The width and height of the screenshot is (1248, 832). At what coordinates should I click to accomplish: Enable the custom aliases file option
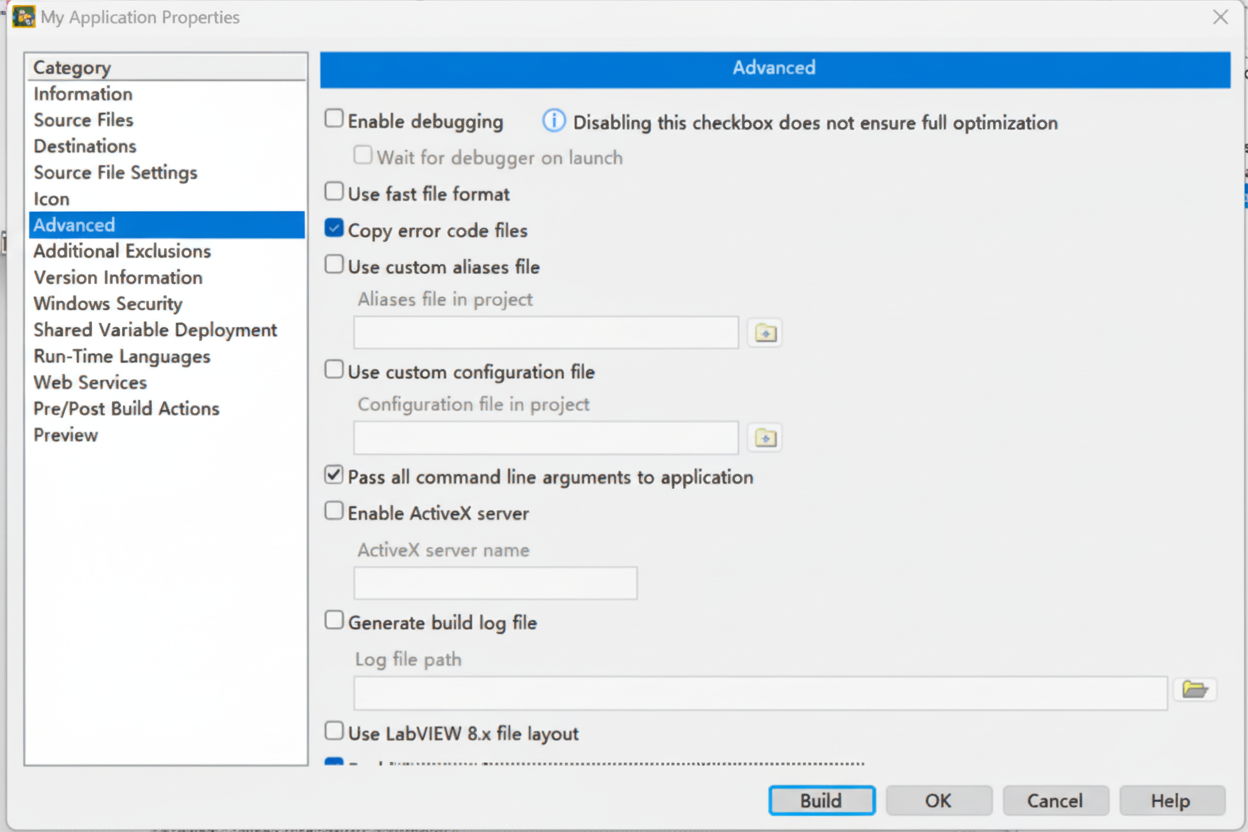[x=333, y=263]
